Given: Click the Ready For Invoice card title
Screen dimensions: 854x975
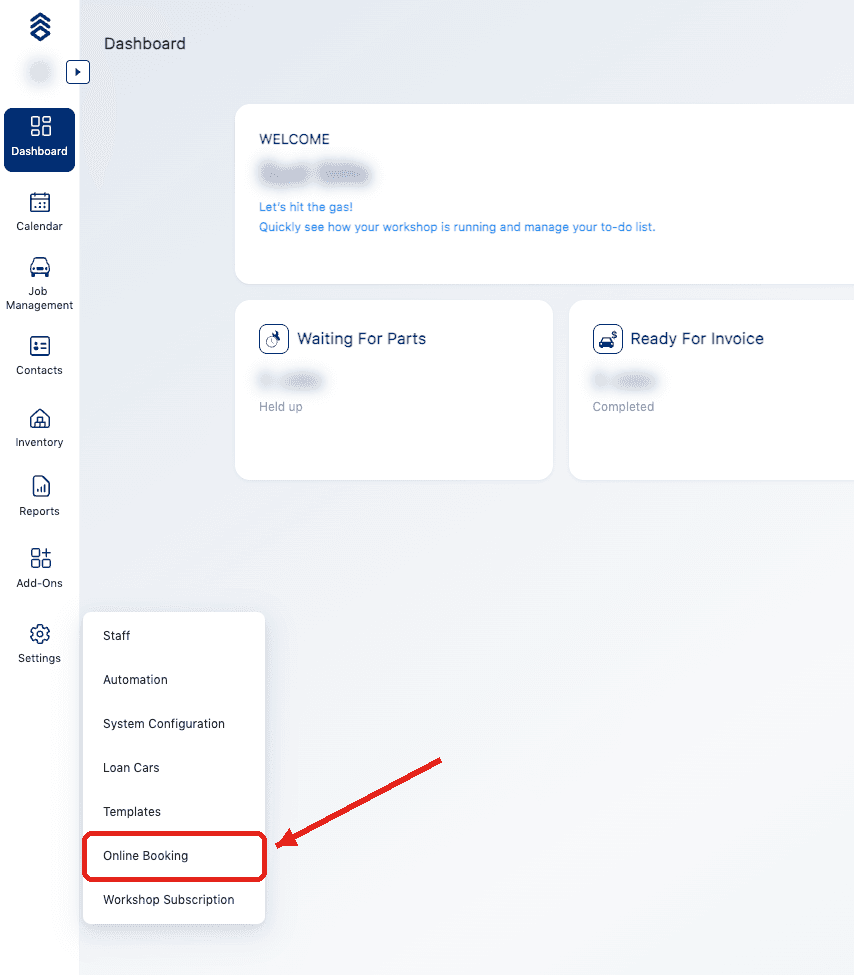Looking at the screenshot, I should click(x=697, y=339).
